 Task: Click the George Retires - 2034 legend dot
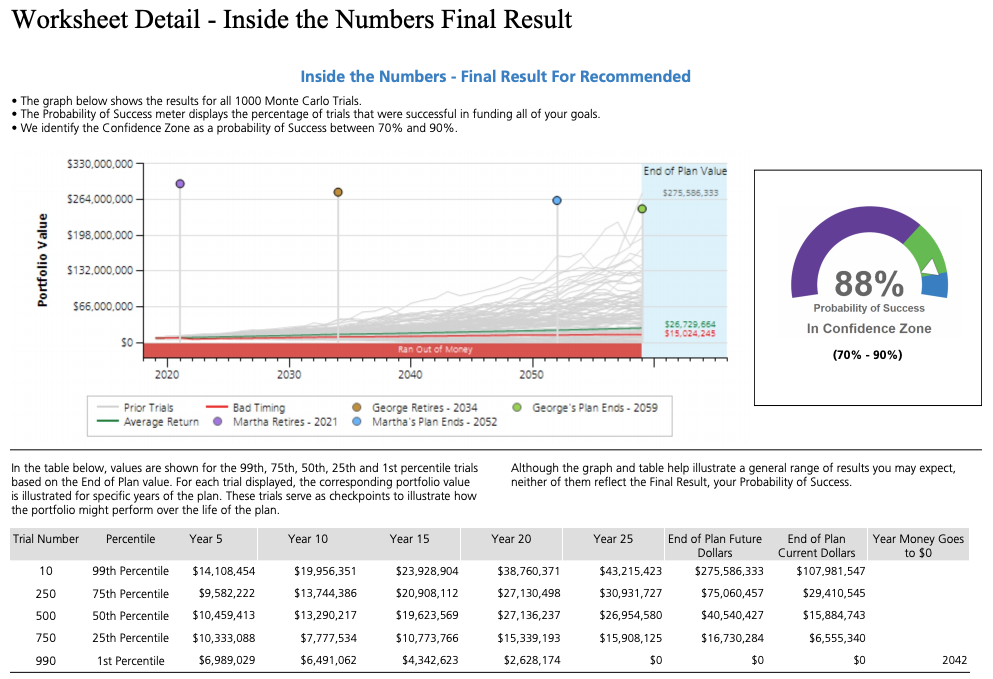[x=358, y=408]
